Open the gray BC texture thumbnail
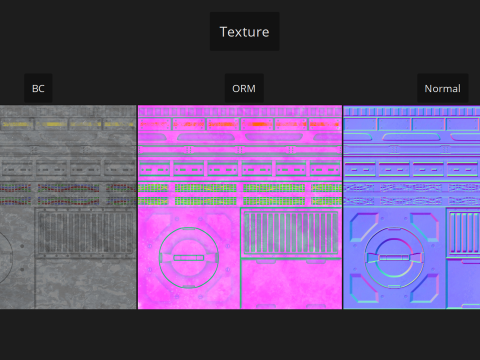 68,207
